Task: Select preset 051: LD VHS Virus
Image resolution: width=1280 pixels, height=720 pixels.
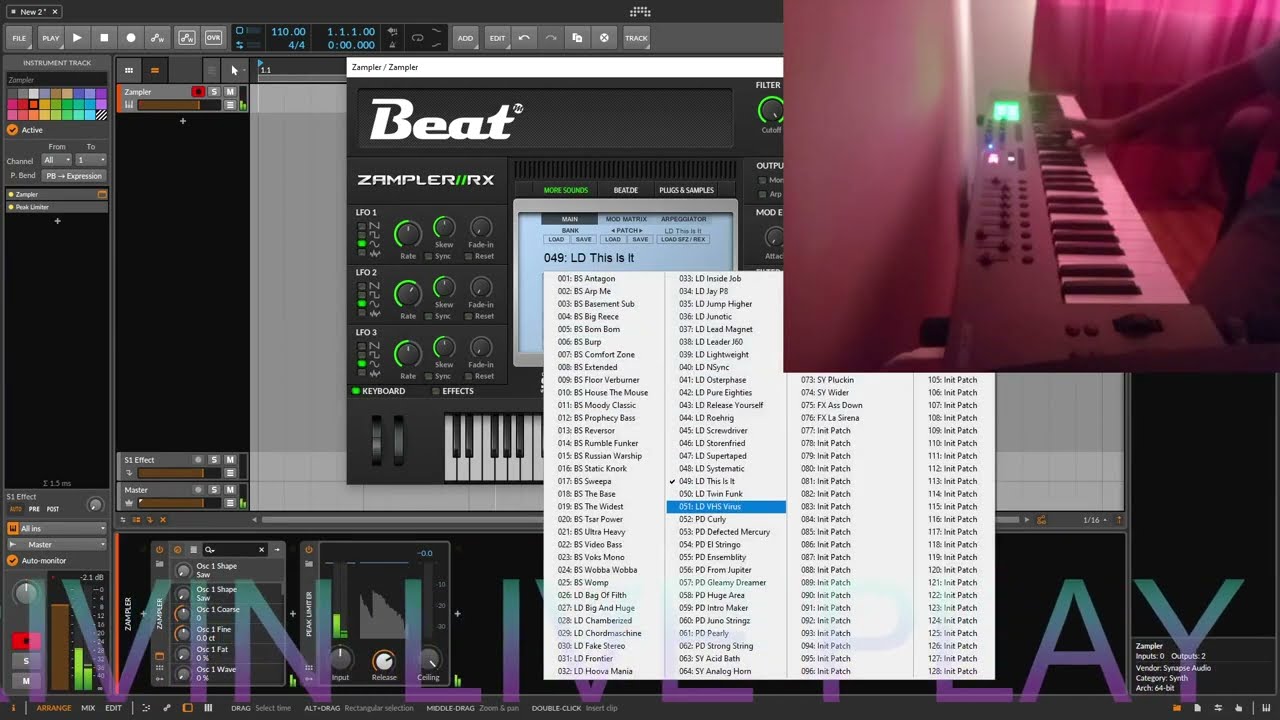Action: coord(726,507)
